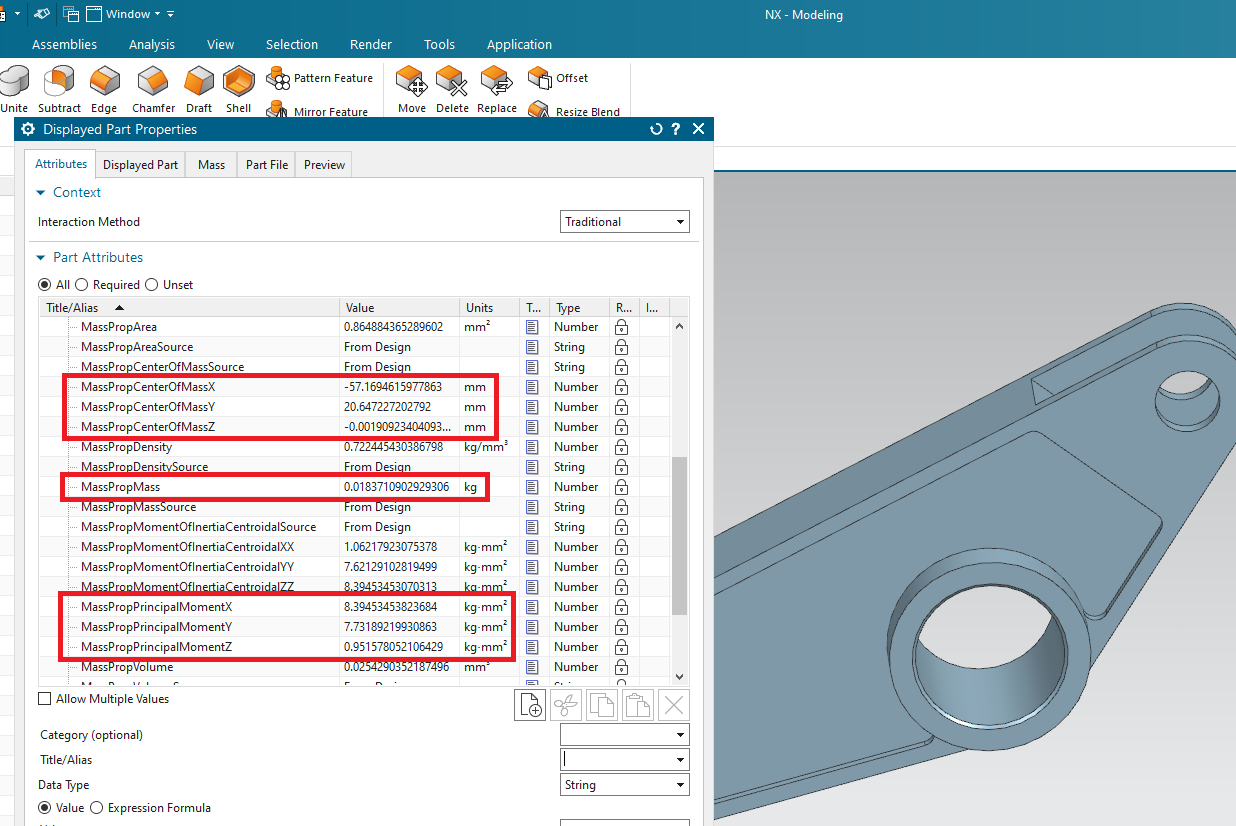
Task: Click the attribute list vertical scrollbar
Action: point(680,535)
